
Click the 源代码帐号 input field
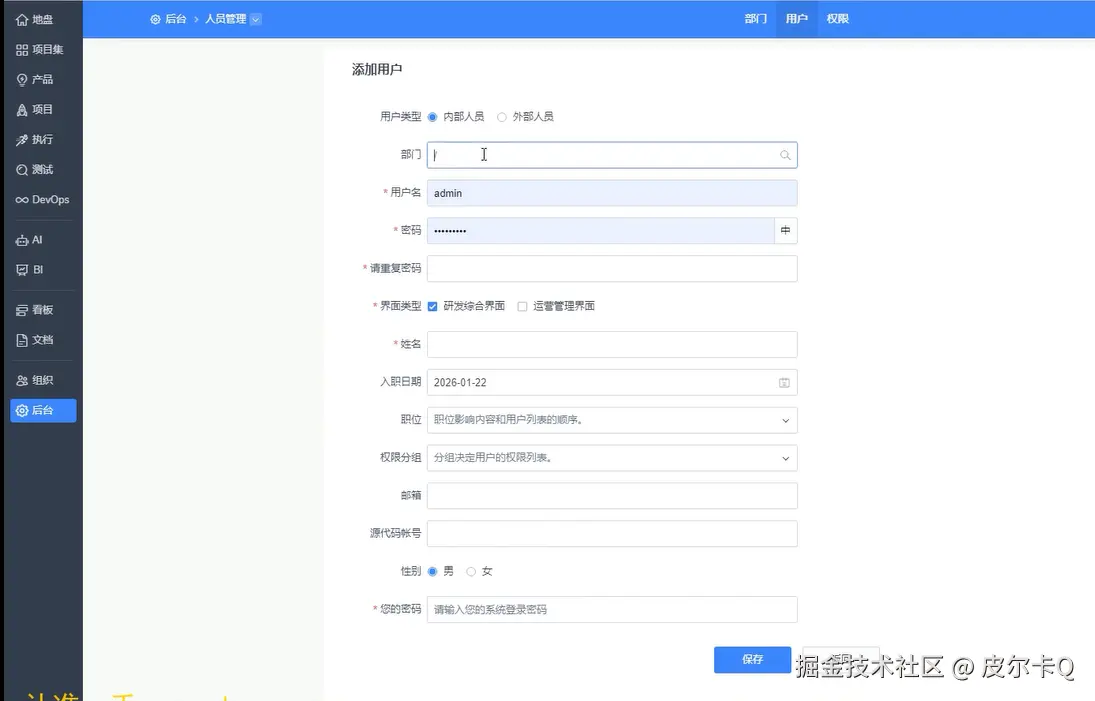point(612,533)
